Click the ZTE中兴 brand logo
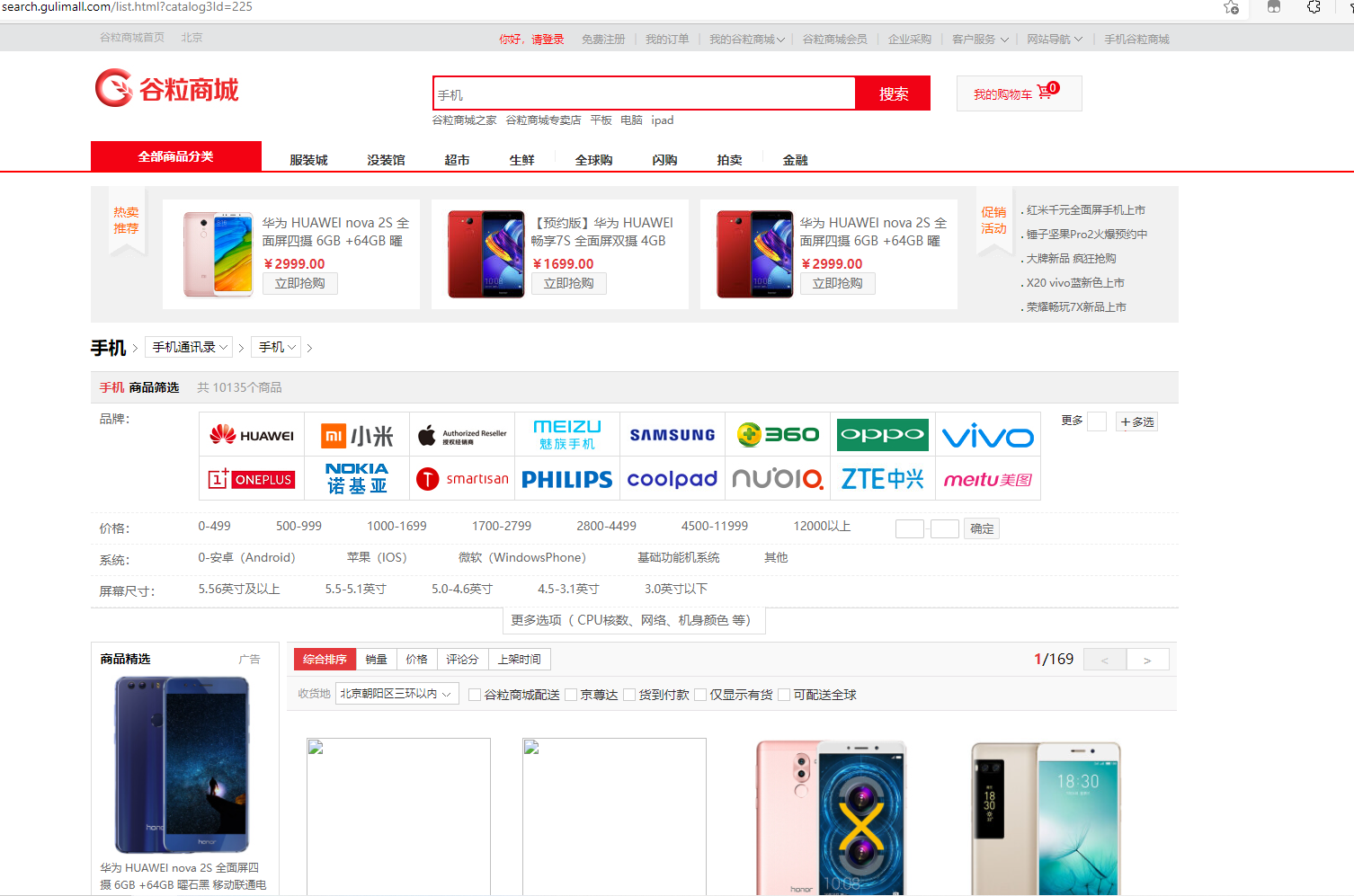This screenshot has height=896, width=1354. tap(882, 479)
